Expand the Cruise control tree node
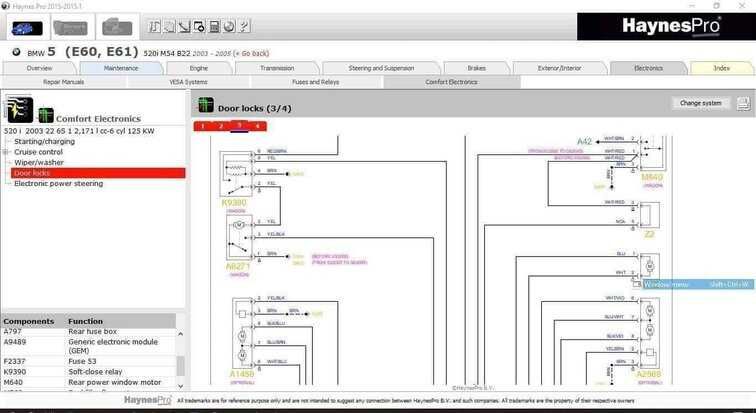The height and width of the screenshot is (413, 756). (x=6, y=152)
